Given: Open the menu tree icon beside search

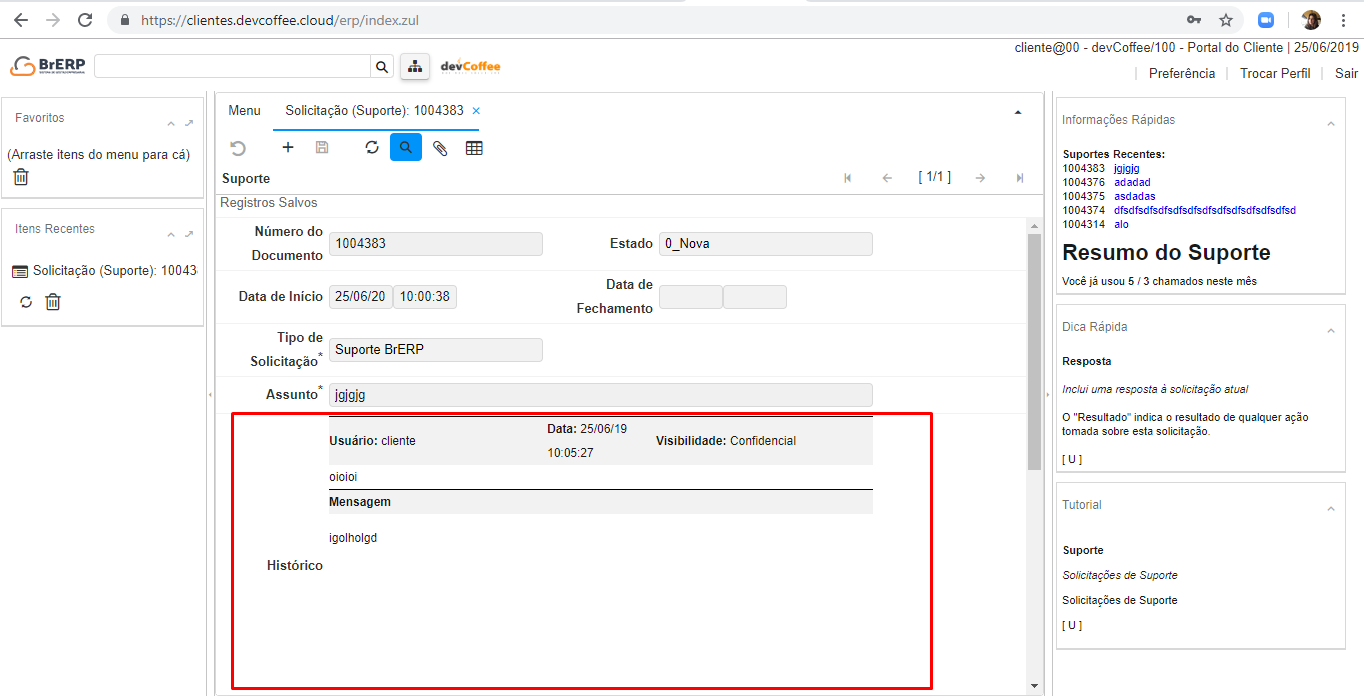Looking at the screenshot, I should click(414, 66).
